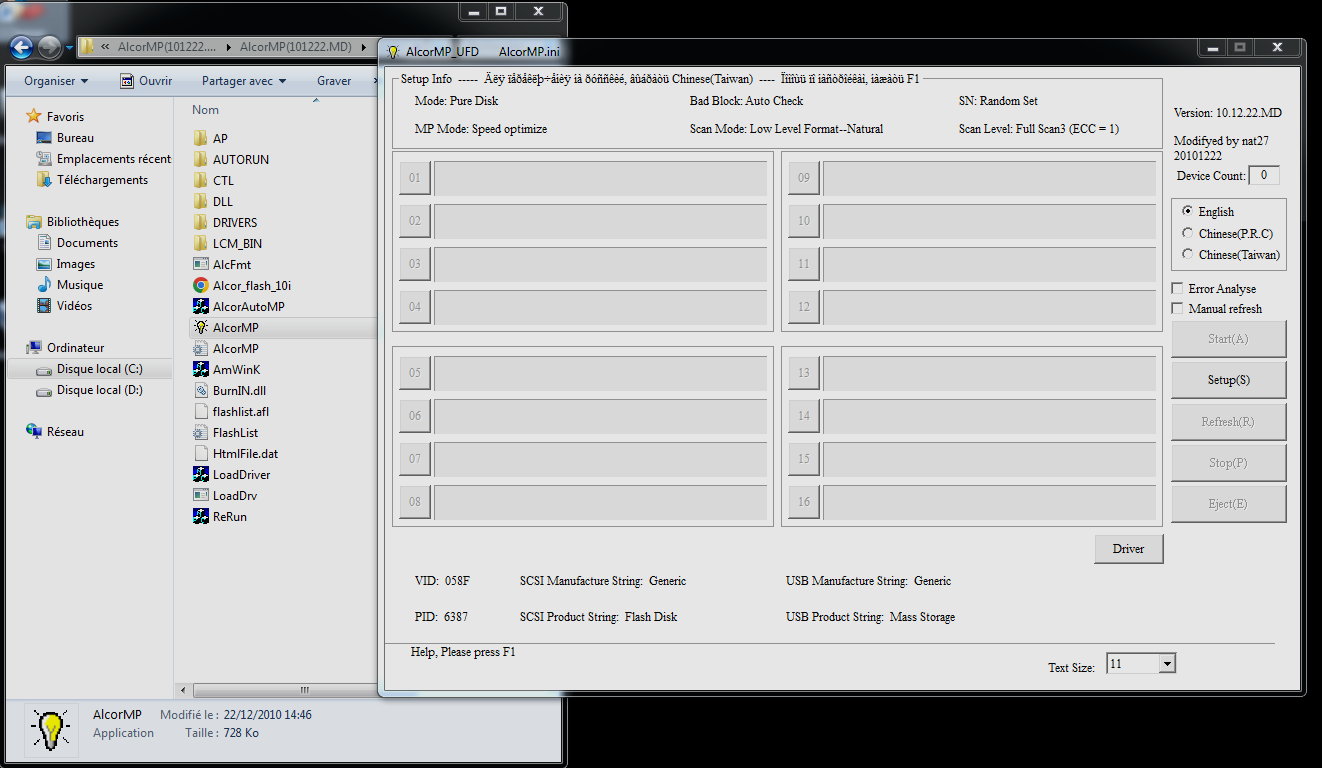This screenshot has height=768, width=1322.
Task: Click the Device Count field
Action: [1264, 176]
